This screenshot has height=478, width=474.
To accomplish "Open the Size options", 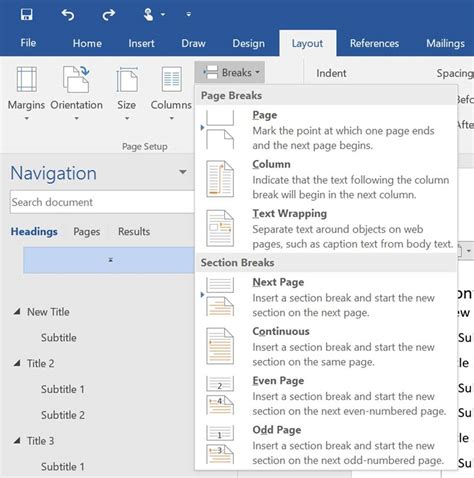I will 127,93.
